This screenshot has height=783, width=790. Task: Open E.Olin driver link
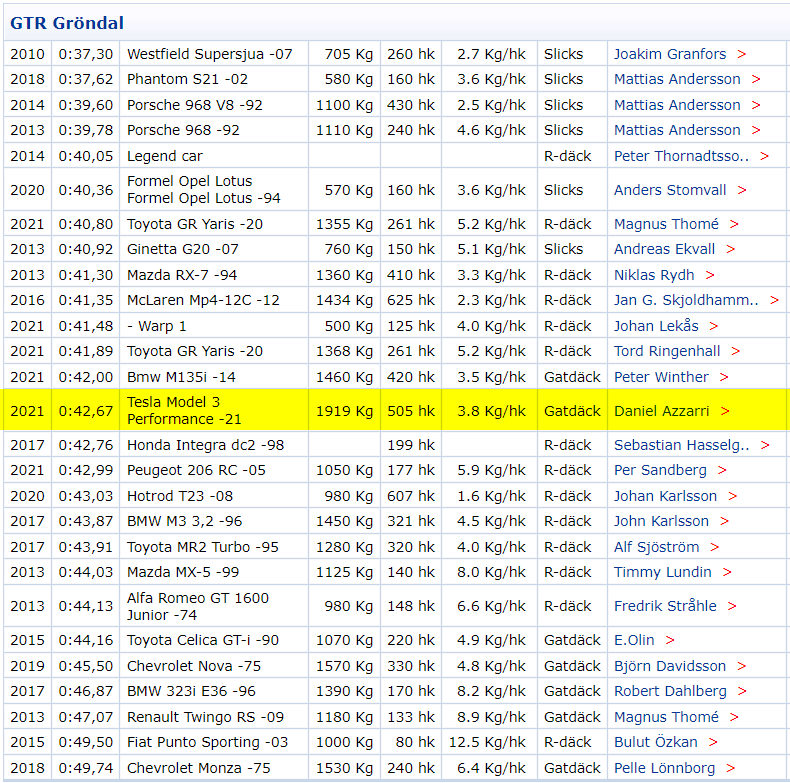634,640
